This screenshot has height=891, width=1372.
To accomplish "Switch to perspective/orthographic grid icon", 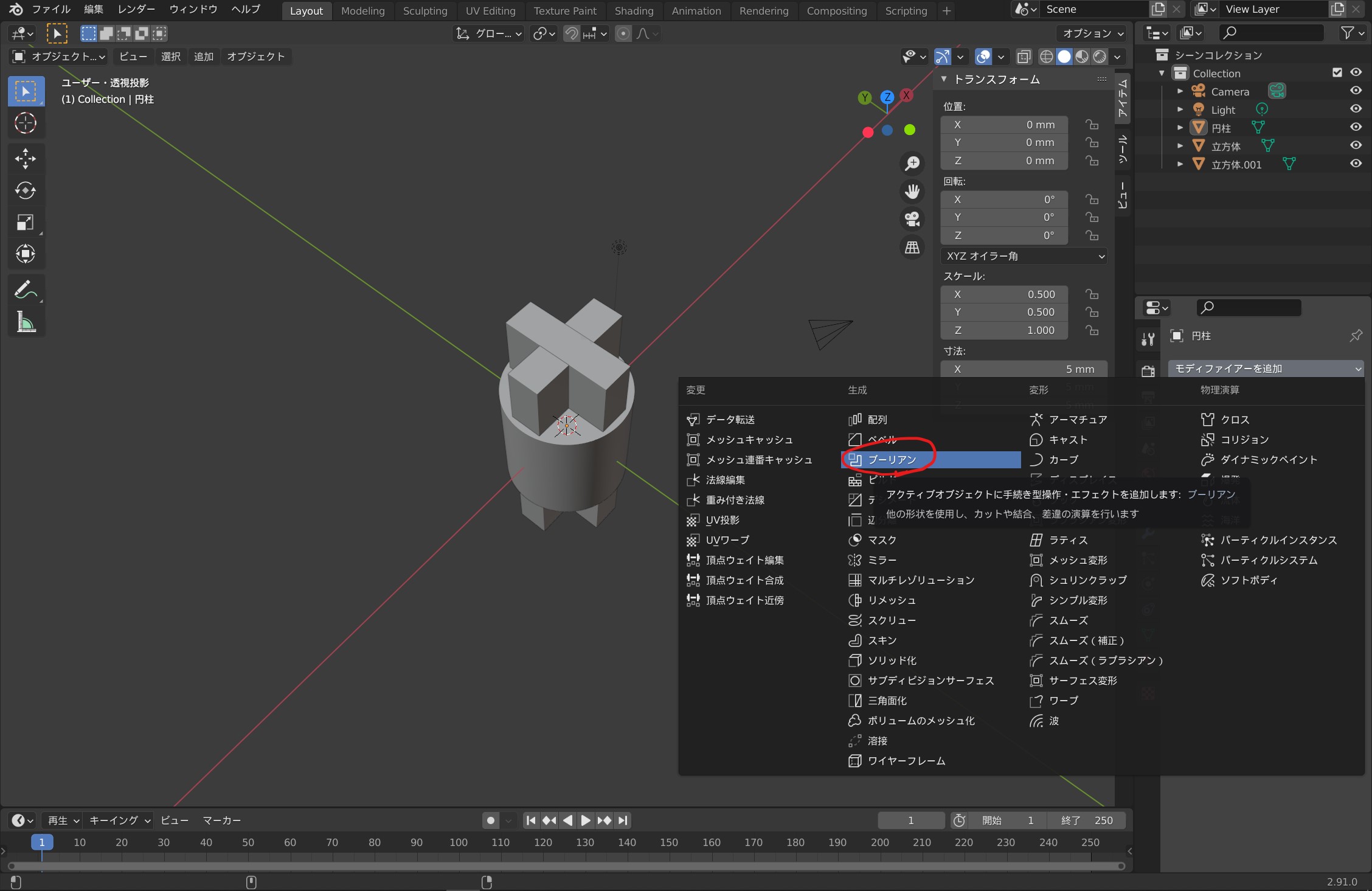I will pos(912,248).
